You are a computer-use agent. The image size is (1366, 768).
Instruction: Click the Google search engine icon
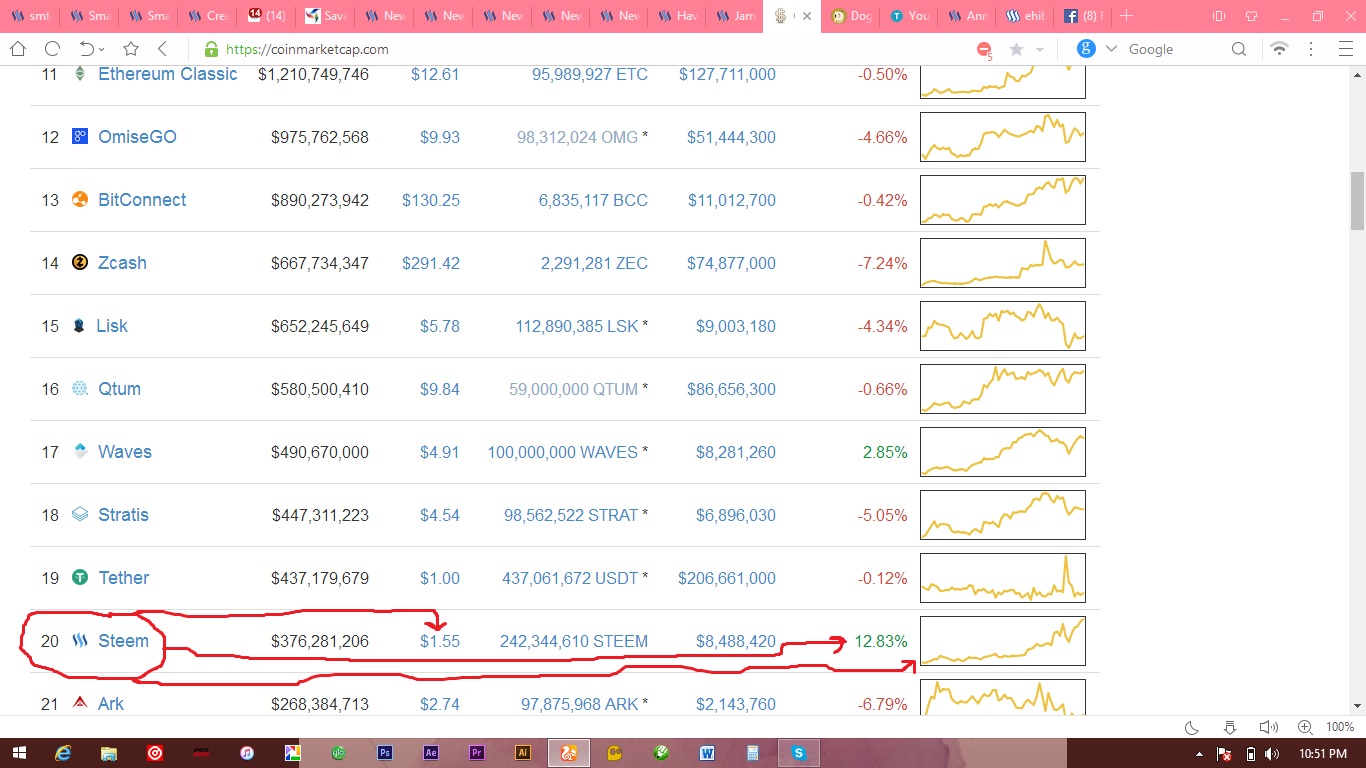(1086, 48)
